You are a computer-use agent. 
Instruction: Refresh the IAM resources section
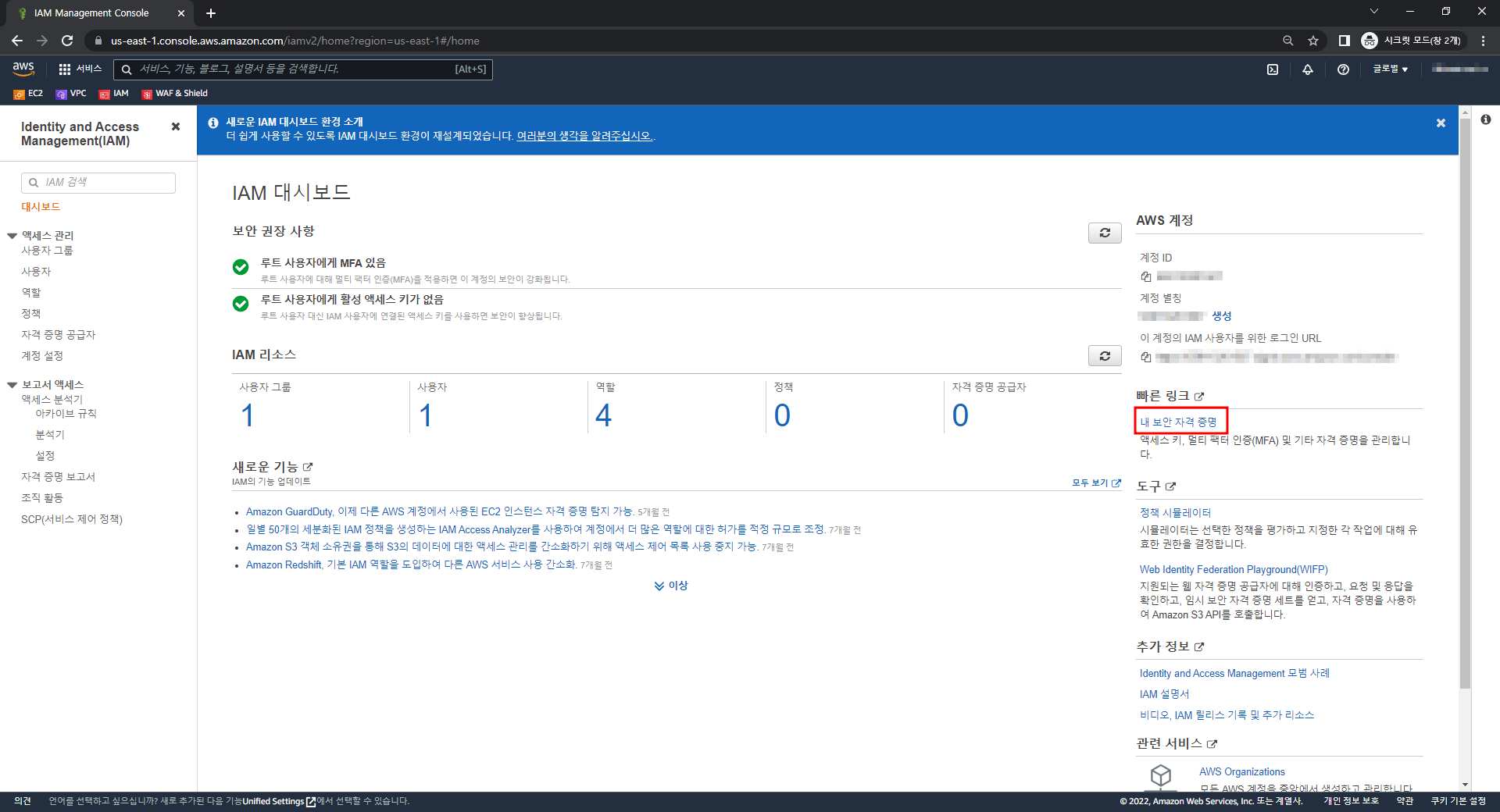pos(1105,356)
